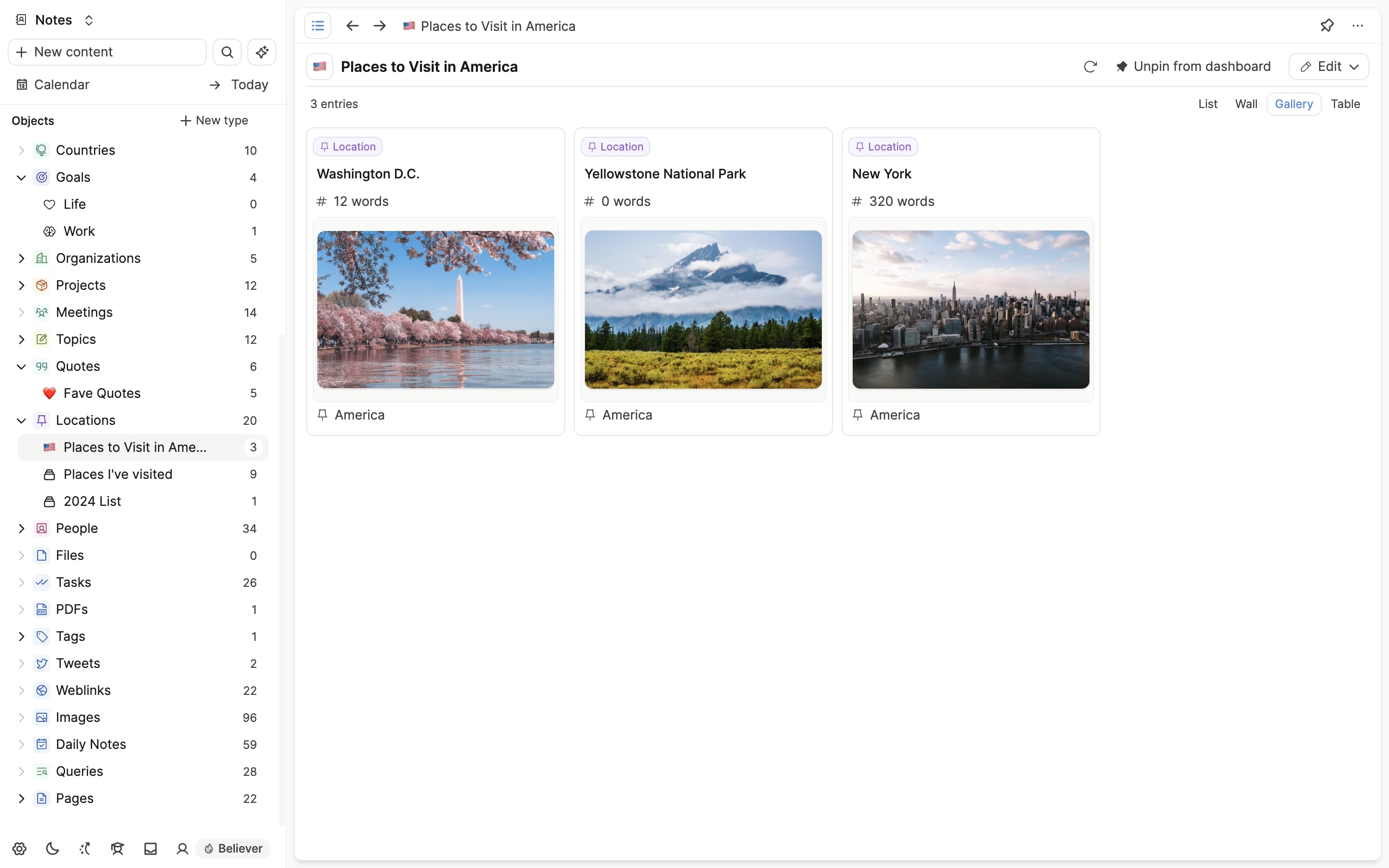Open America link on New York card
The image size is (1389, 868).
pos(886,415)
